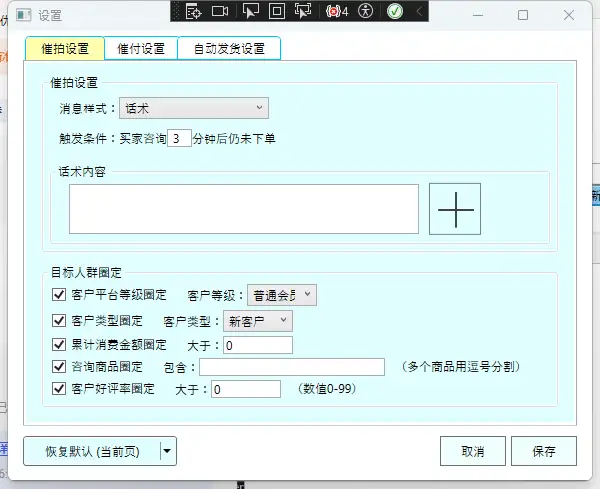
Task: Click the red hot reload icon in the toolbar
Action: (x=333, y=11)
